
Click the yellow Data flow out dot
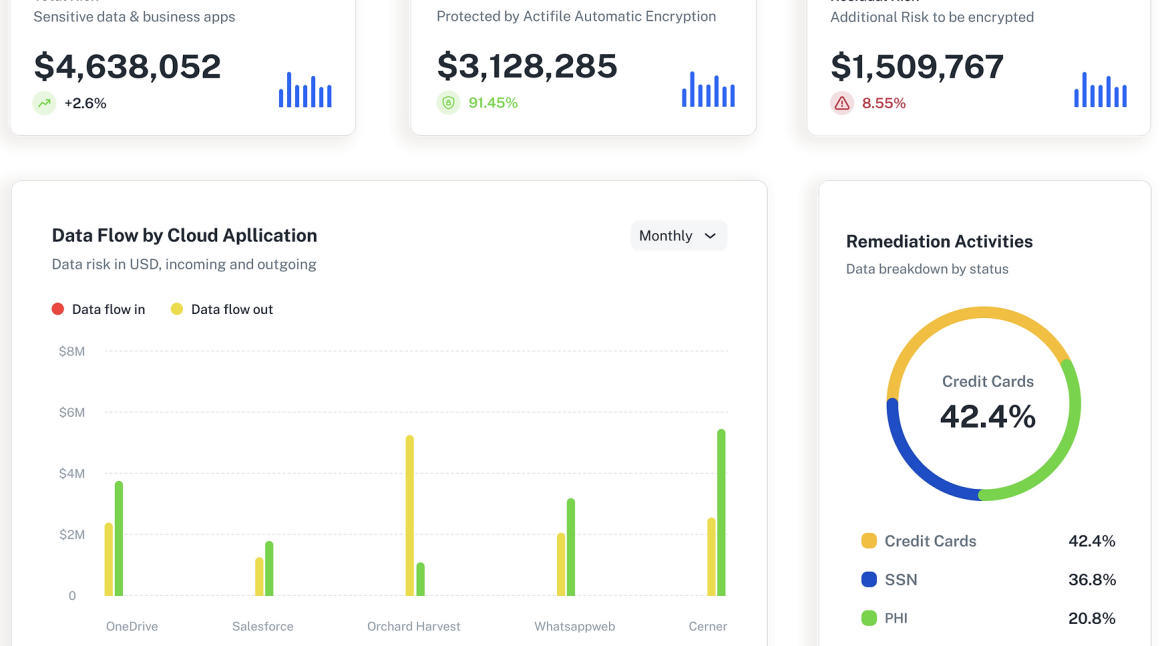pos(177,309)
